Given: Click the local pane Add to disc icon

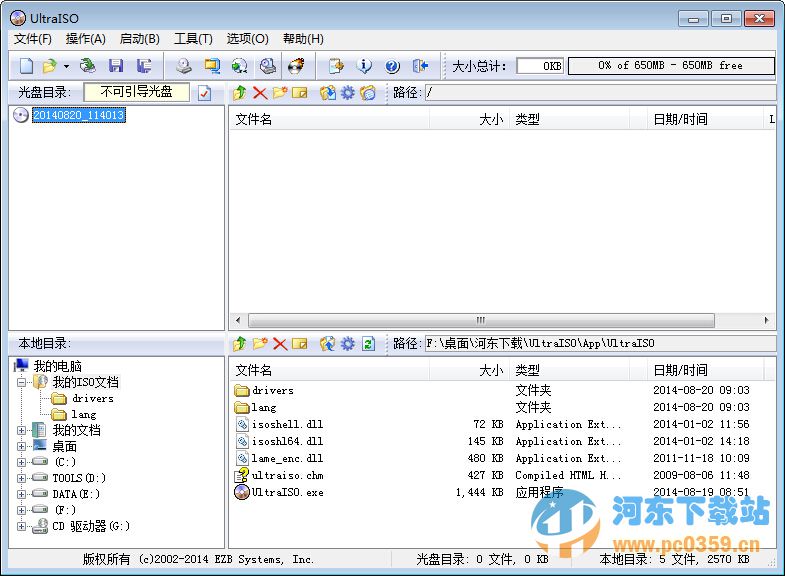Looking at the screenshot, I should click(328, 344).
